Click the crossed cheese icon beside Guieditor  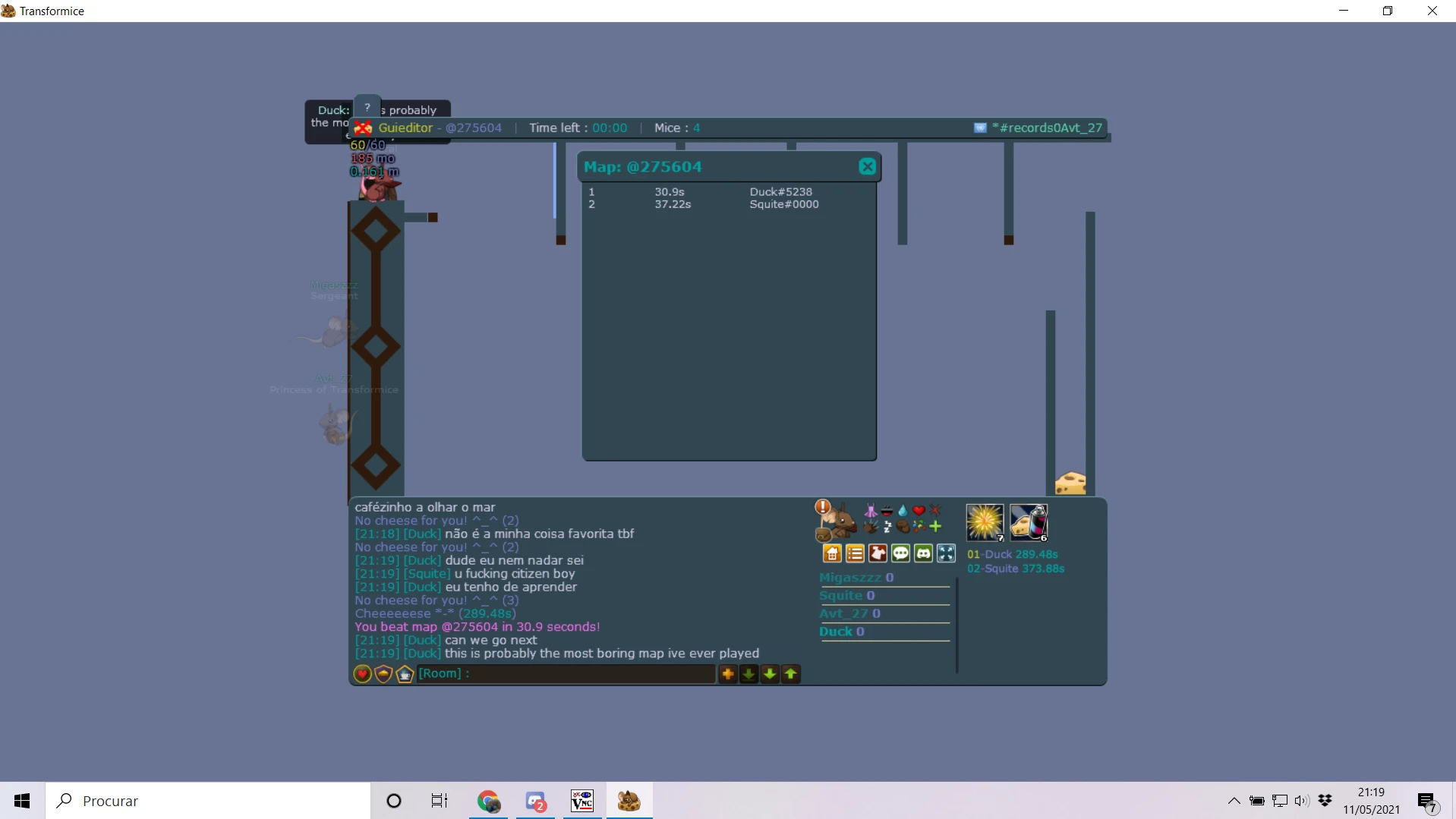point(364,128)
